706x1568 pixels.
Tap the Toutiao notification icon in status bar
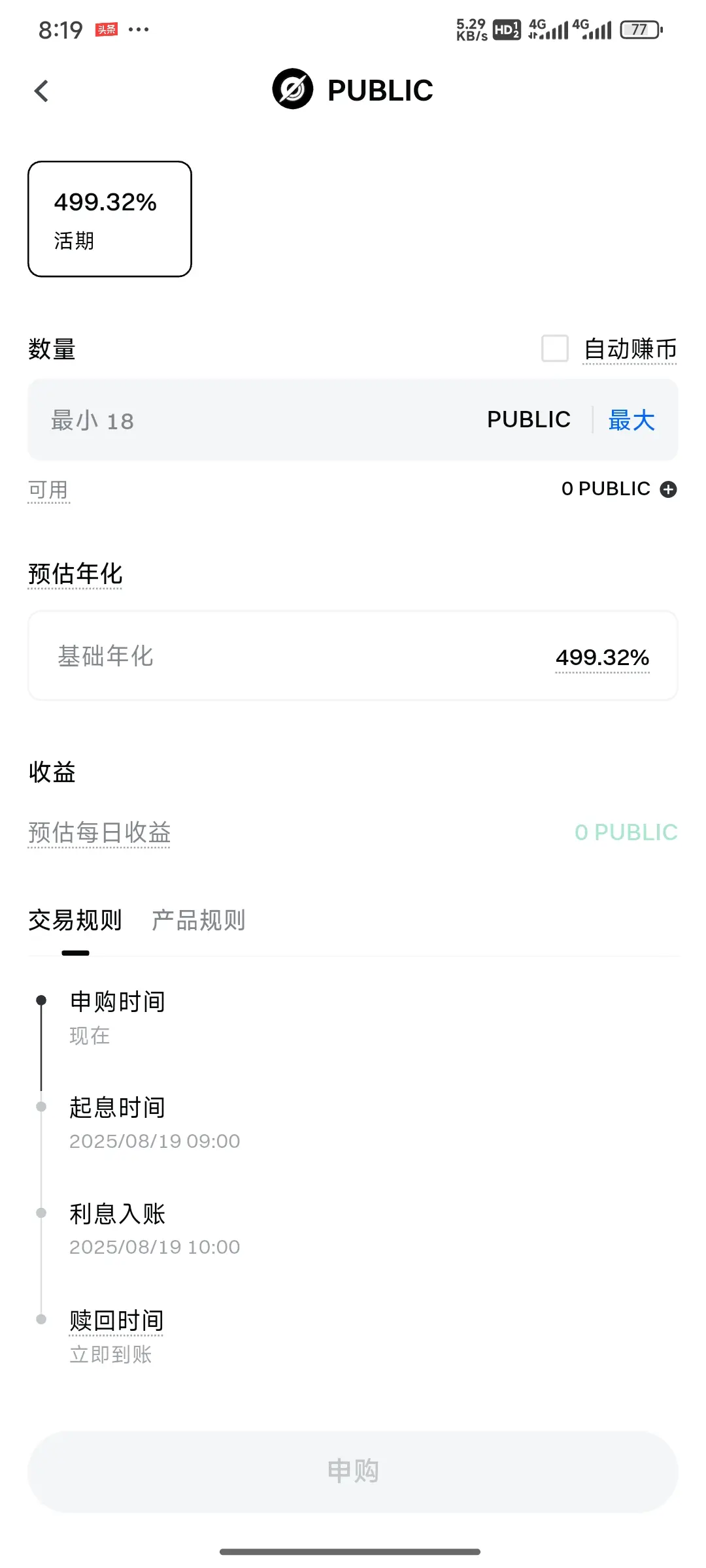point(107,29)
